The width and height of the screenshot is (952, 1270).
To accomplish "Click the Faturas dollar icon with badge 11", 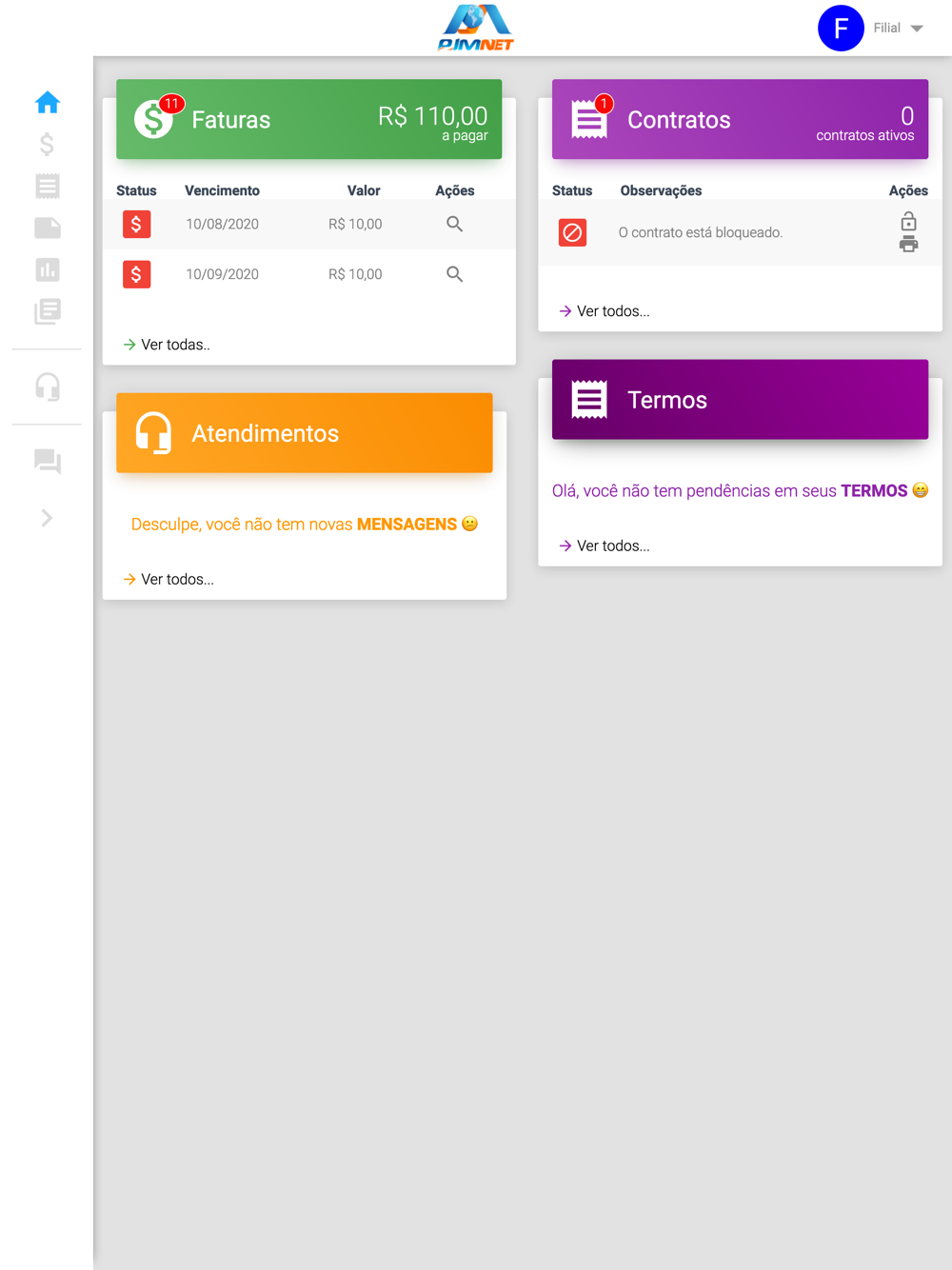I will point(155,118).
